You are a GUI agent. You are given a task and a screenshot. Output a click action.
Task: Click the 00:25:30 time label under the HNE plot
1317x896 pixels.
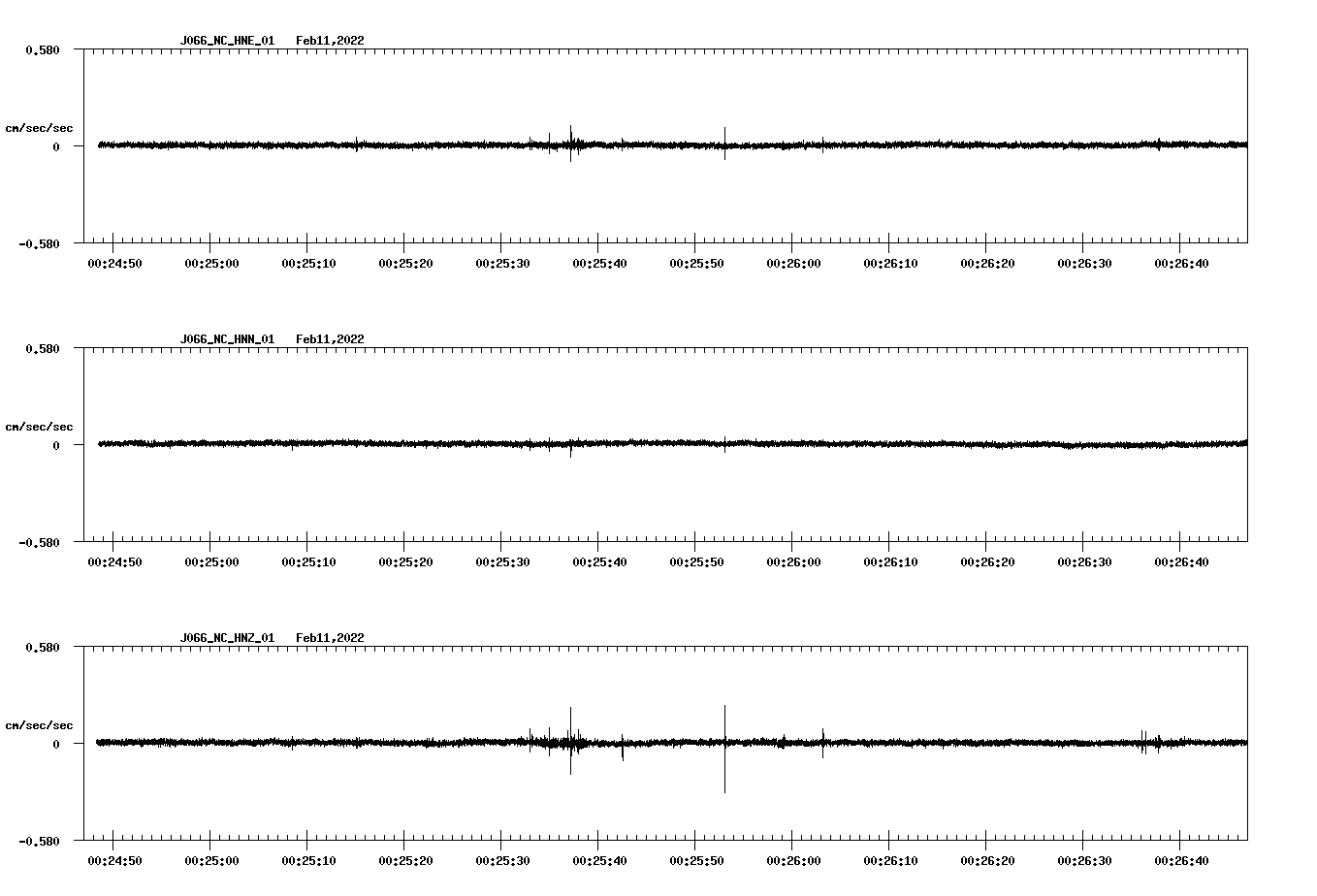pos(502,264)
